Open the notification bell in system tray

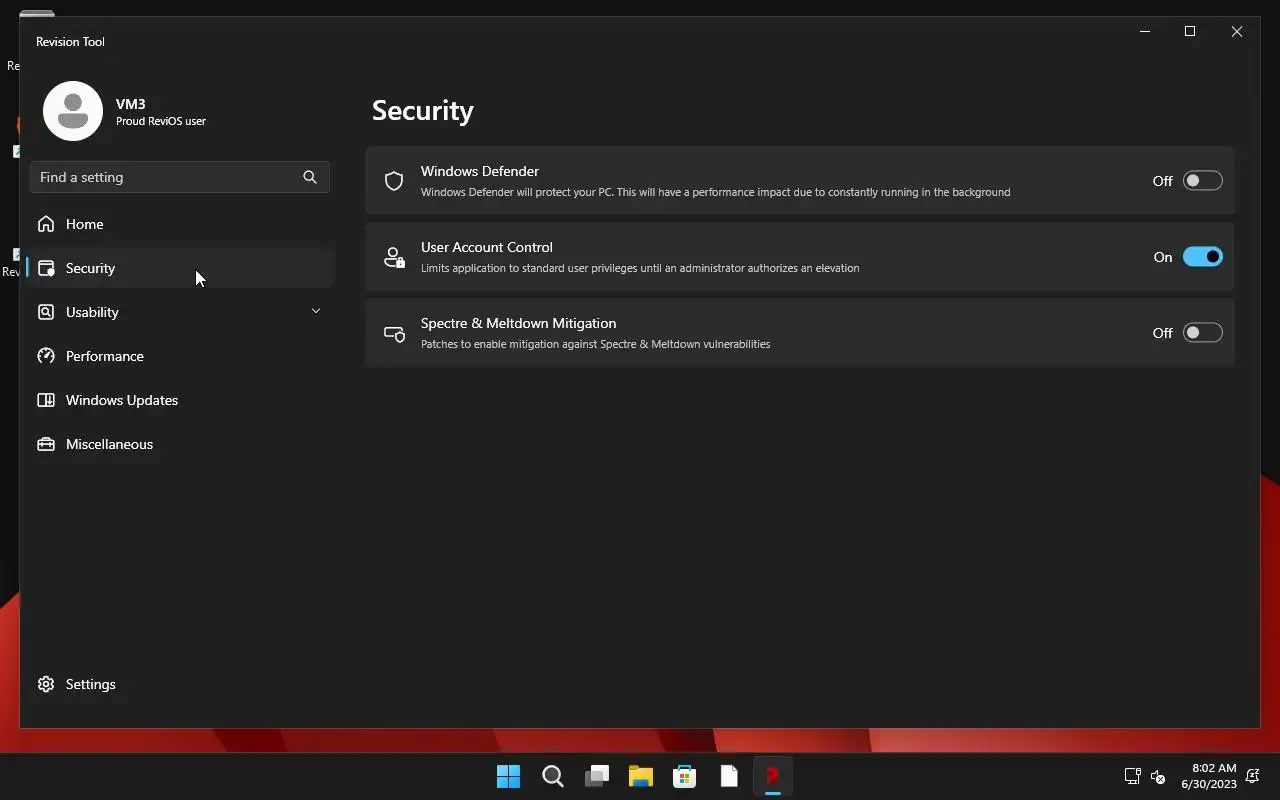pyautogui.click(x=1253, y=776)
